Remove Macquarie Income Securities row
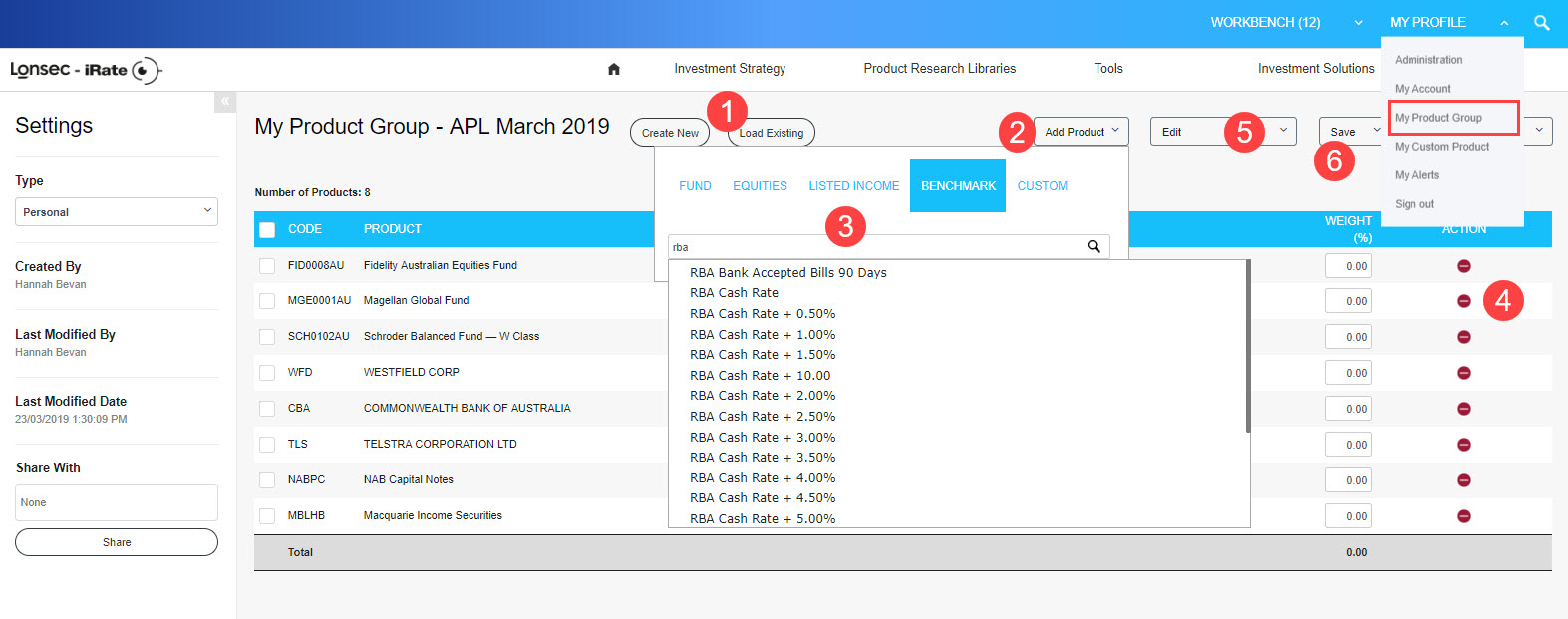The height and width of the screenshot is (619, 1568). (1464, 516)
